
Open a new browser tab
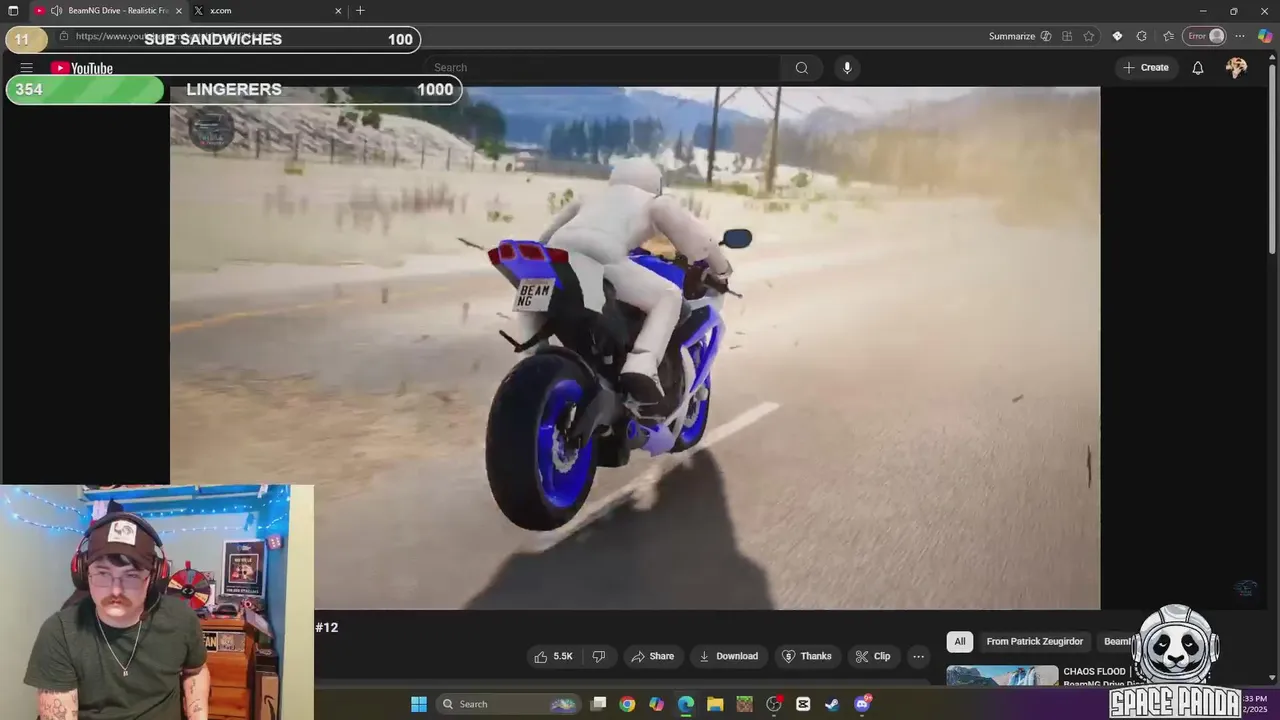(x=360, y=11)
